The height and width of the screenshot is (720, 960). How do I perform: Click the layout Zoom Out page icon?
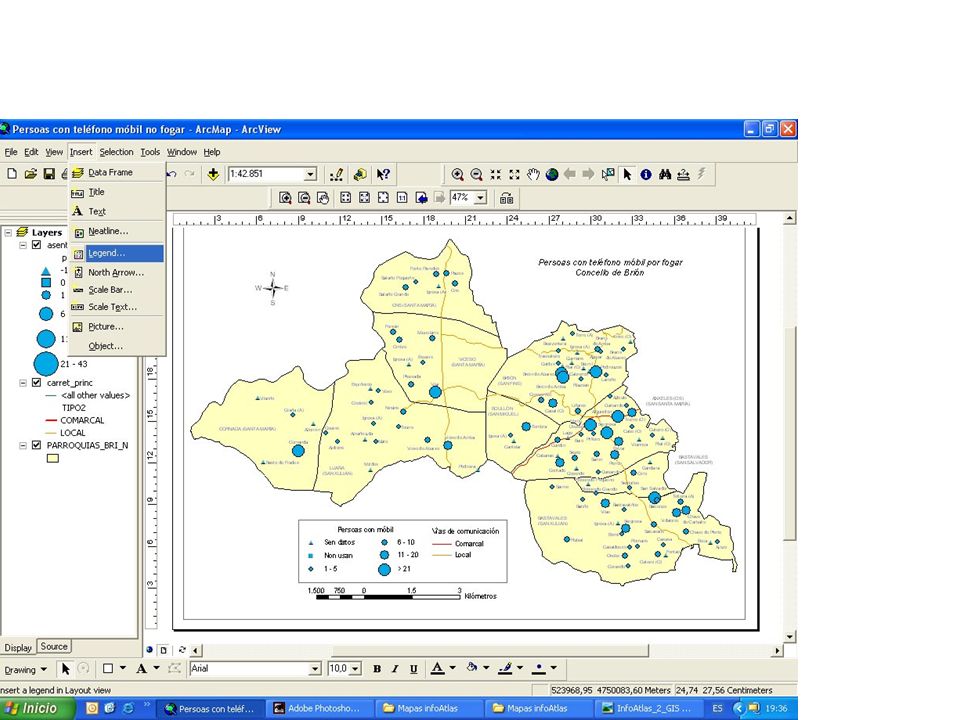pyautogui.click(x=304, y=198)
